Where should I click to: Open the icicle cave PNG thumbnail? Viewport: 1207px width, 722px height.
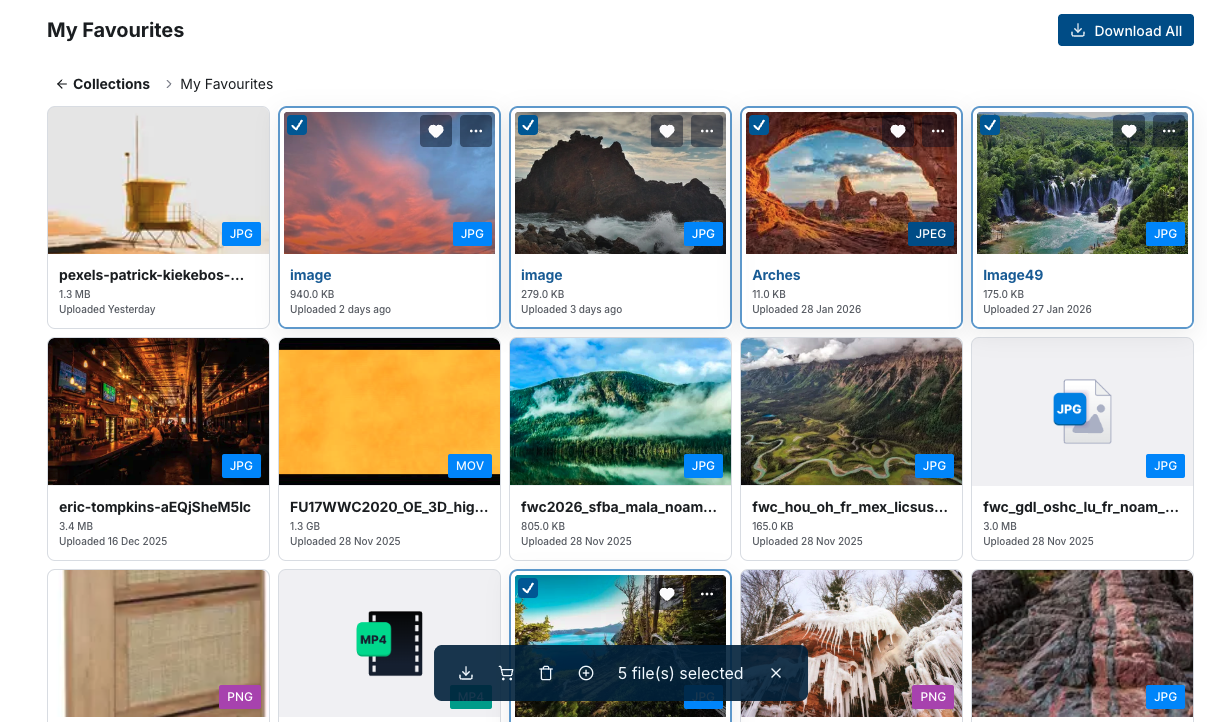851,643
